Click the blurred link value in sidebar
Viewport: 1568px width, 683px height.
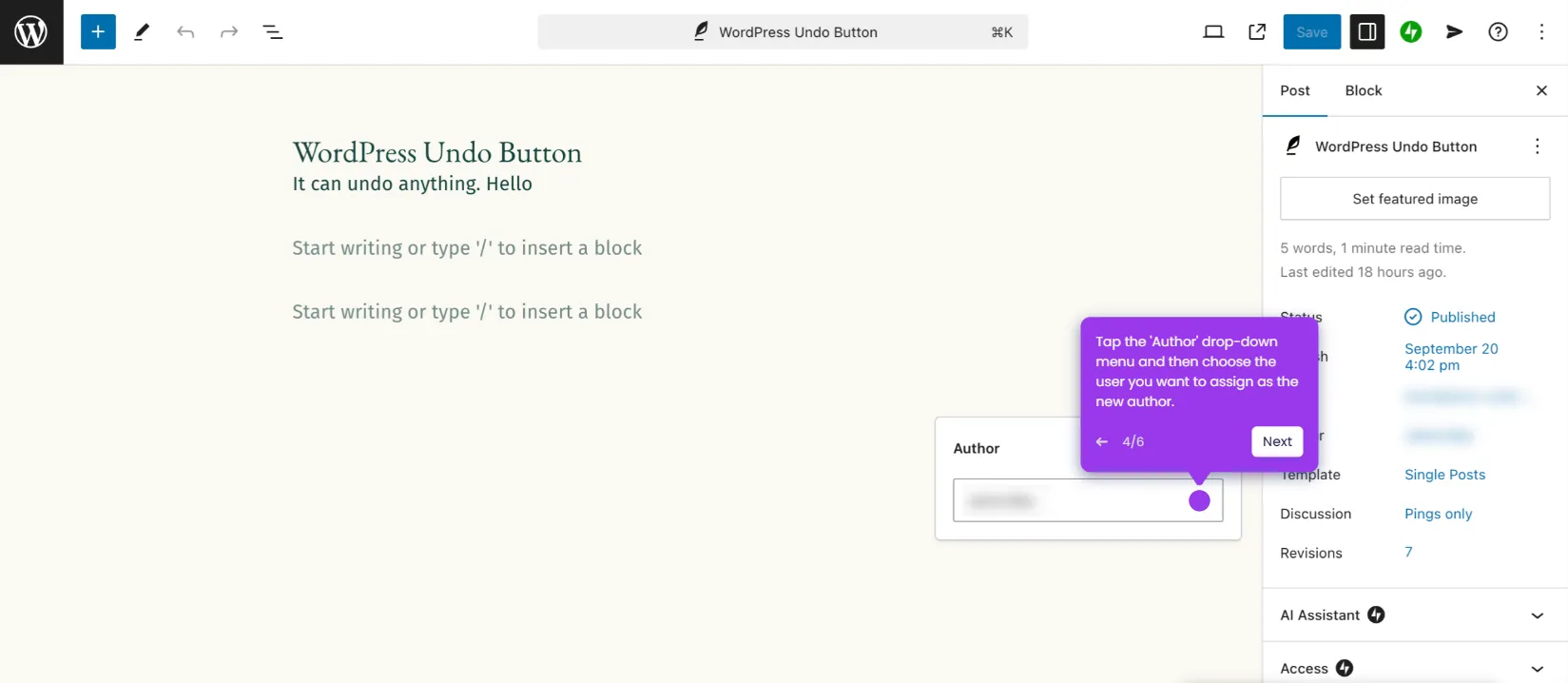click(x=1462, y=396)
